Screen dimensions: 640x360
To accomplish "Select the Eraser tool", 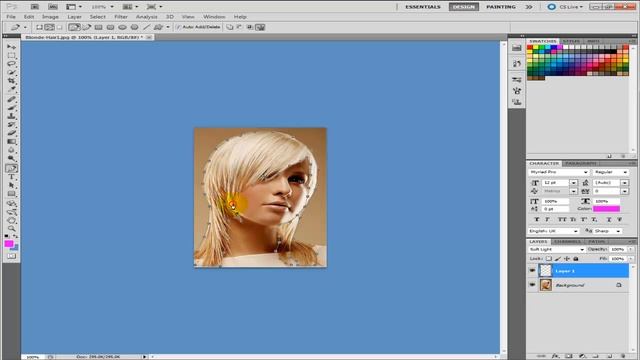I will coord(11,133).
